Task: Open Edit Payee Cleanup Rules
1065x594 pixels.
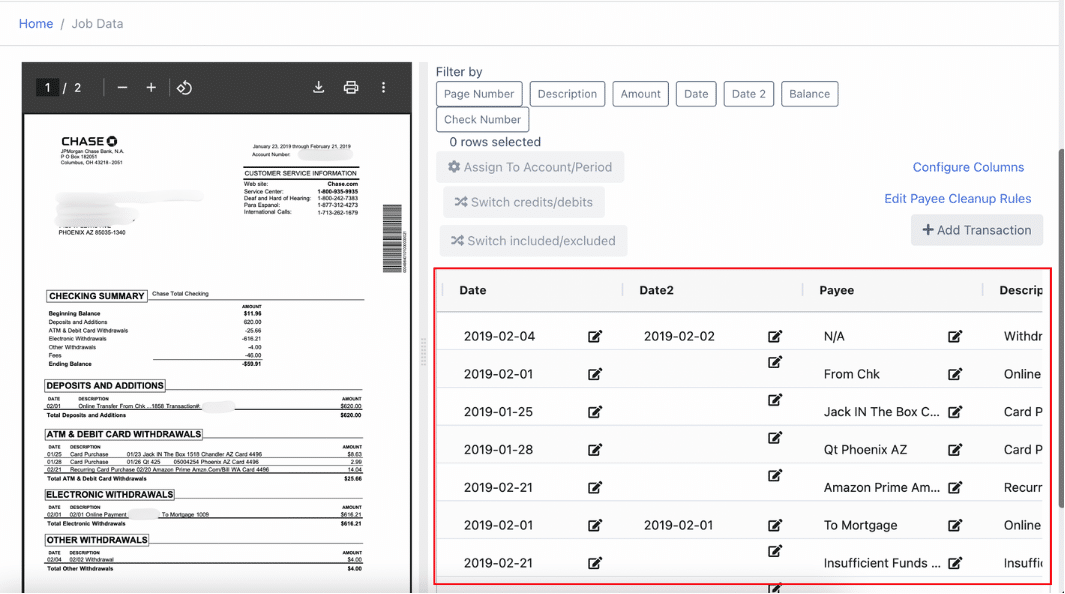Action: (958, 199)
